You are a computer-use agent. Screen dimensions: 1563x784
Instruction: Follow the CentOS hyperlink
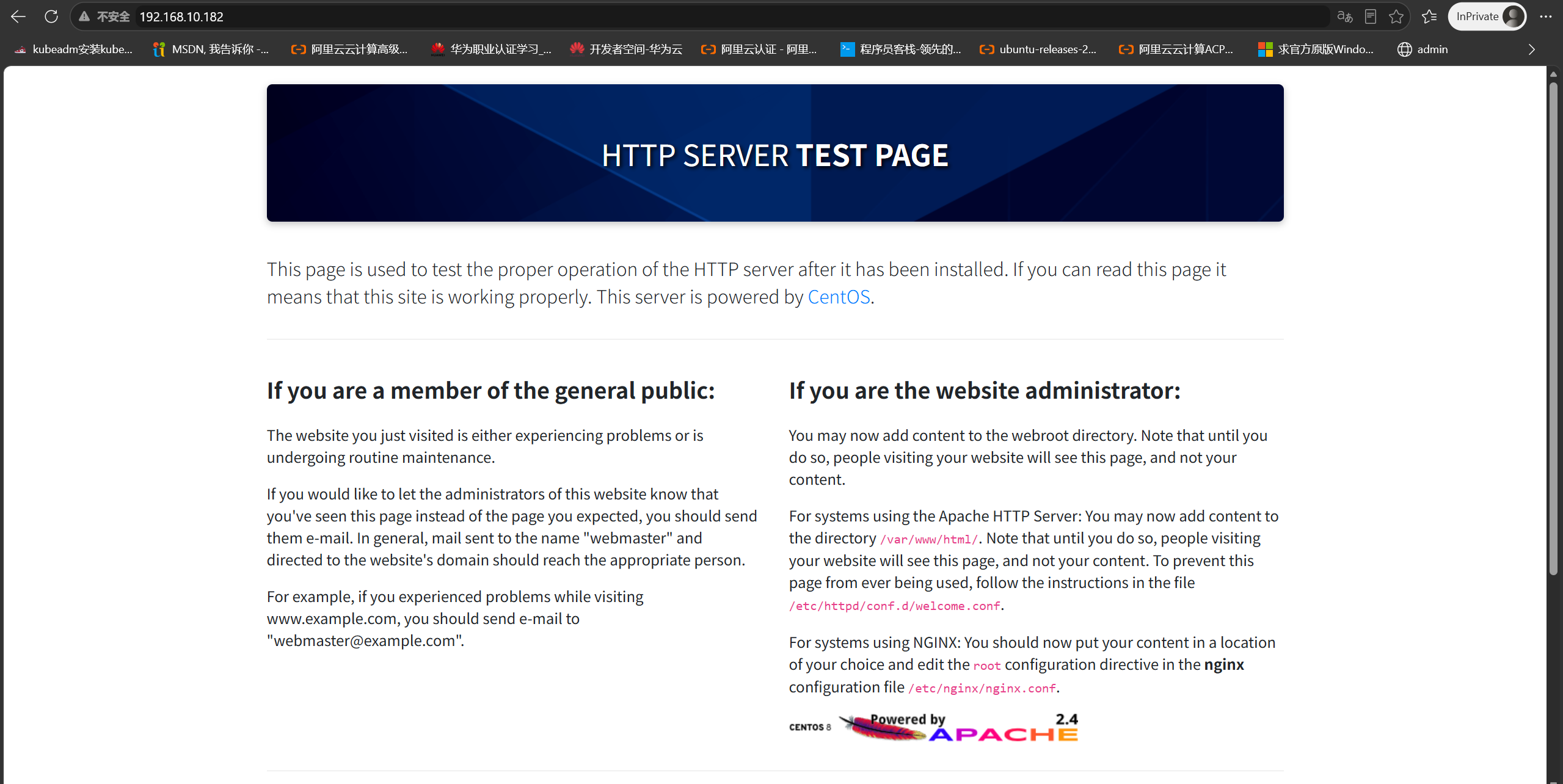(839, 297)
